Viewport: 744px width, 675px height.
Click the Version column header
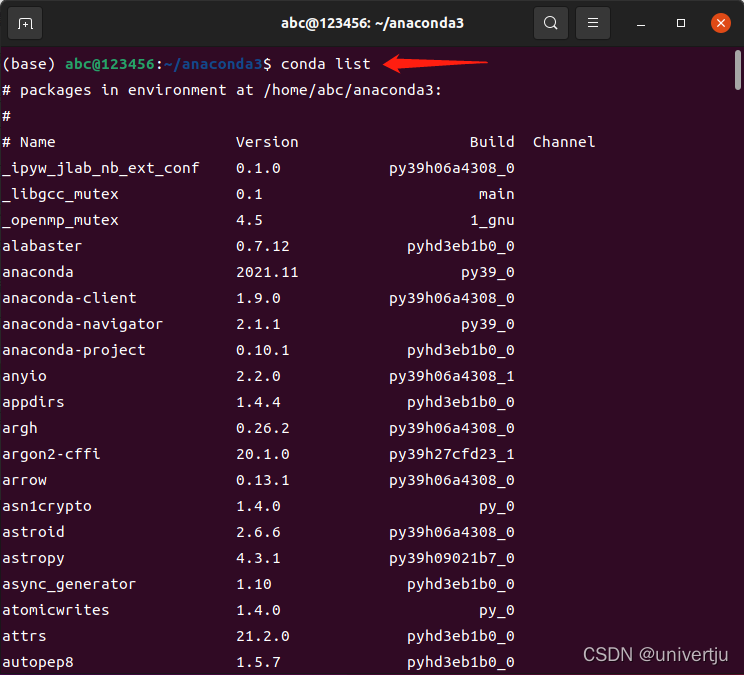point(267,142)
